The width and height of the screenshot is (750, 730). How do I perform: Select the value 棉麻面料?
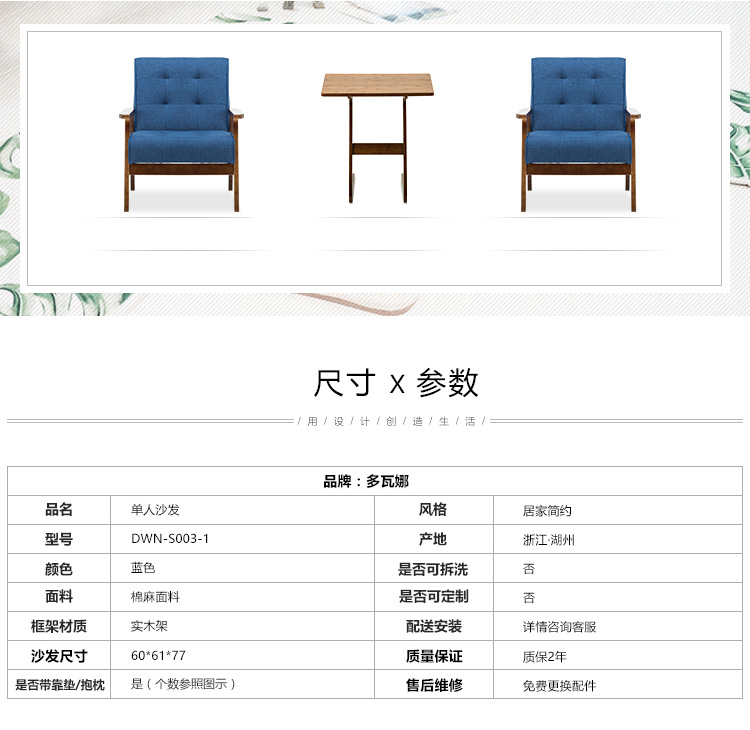click(155, 597)
